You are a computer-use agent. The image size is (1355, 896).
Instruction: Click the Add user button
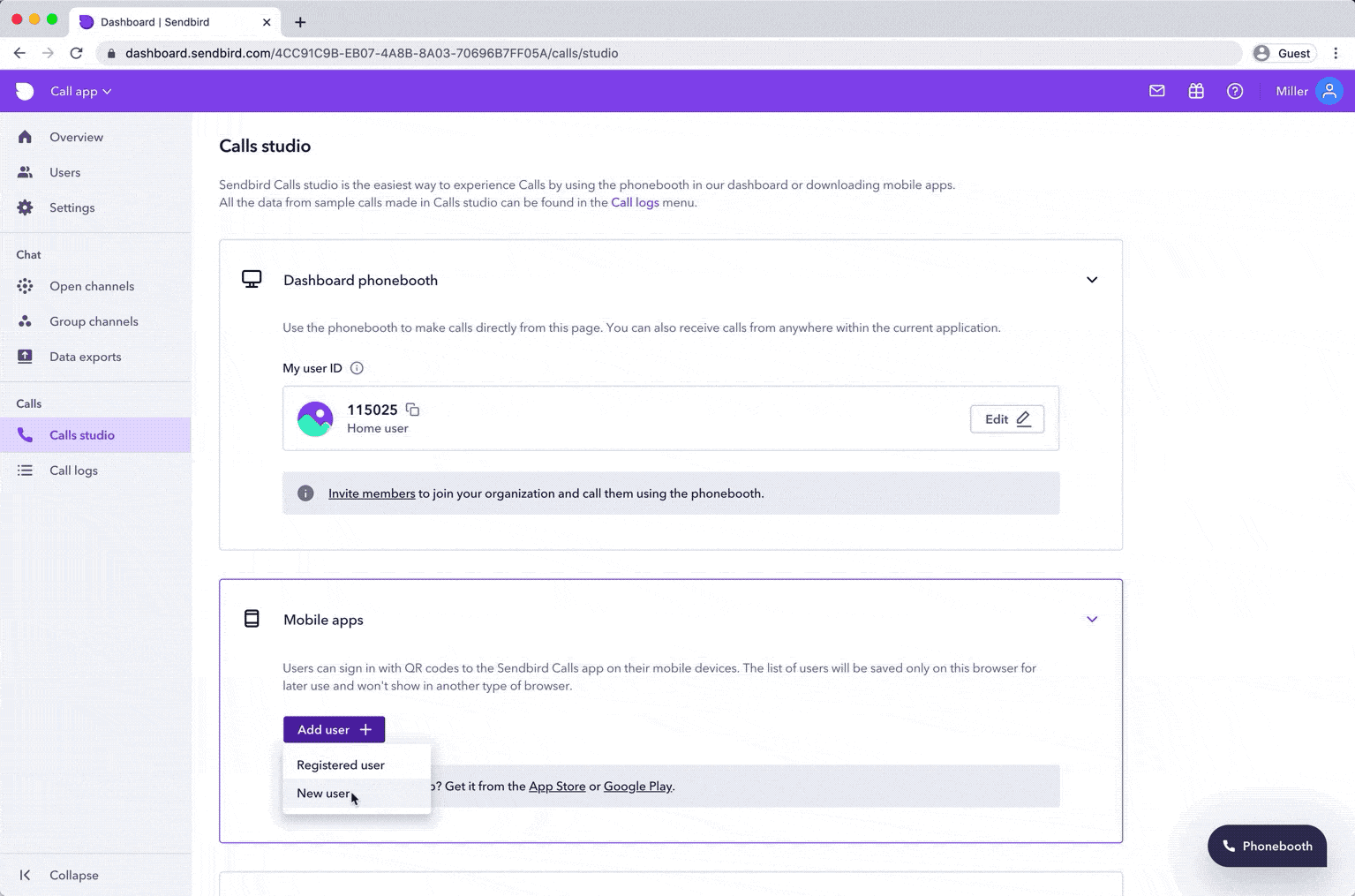point(334,729)
